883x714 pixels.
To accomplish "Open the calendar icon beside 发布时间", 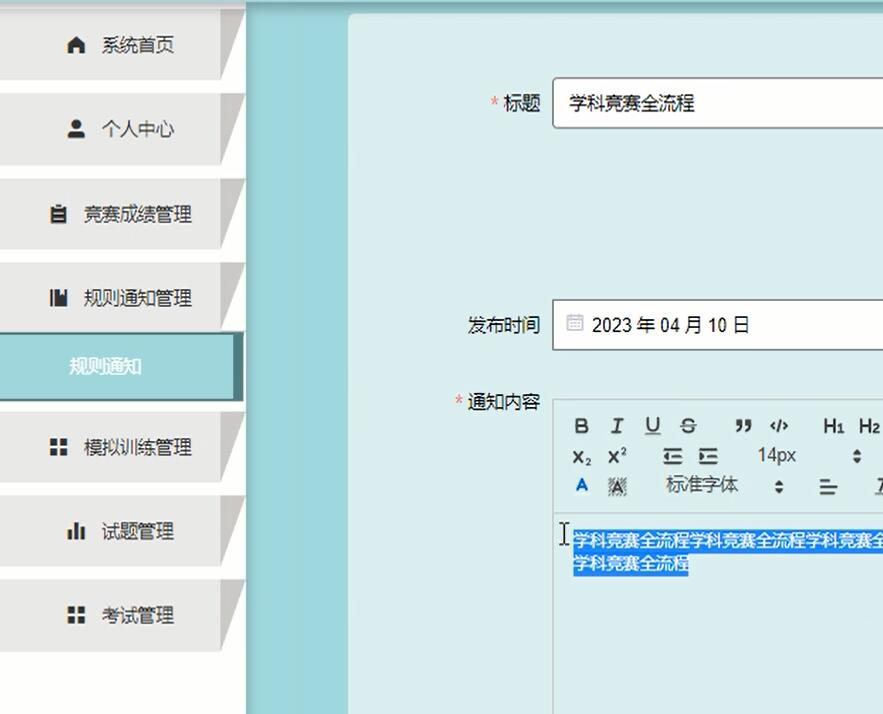I will click(x=575, y=323).
